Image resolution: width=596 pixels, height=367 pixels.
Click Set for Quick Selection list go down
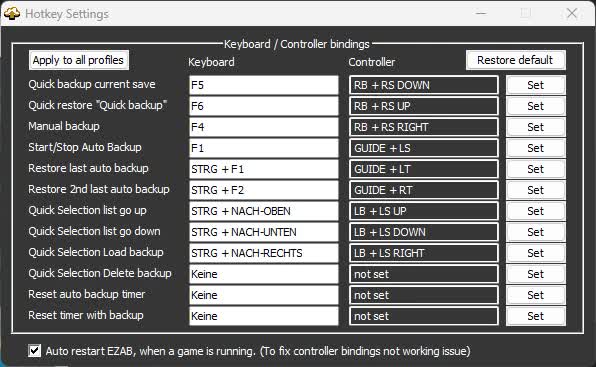(536, 232)
